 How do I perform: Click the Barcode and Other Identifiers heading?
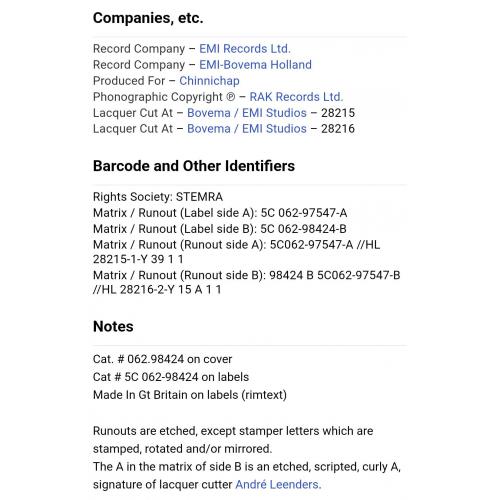pyautogui.click(x=194, y=166)
